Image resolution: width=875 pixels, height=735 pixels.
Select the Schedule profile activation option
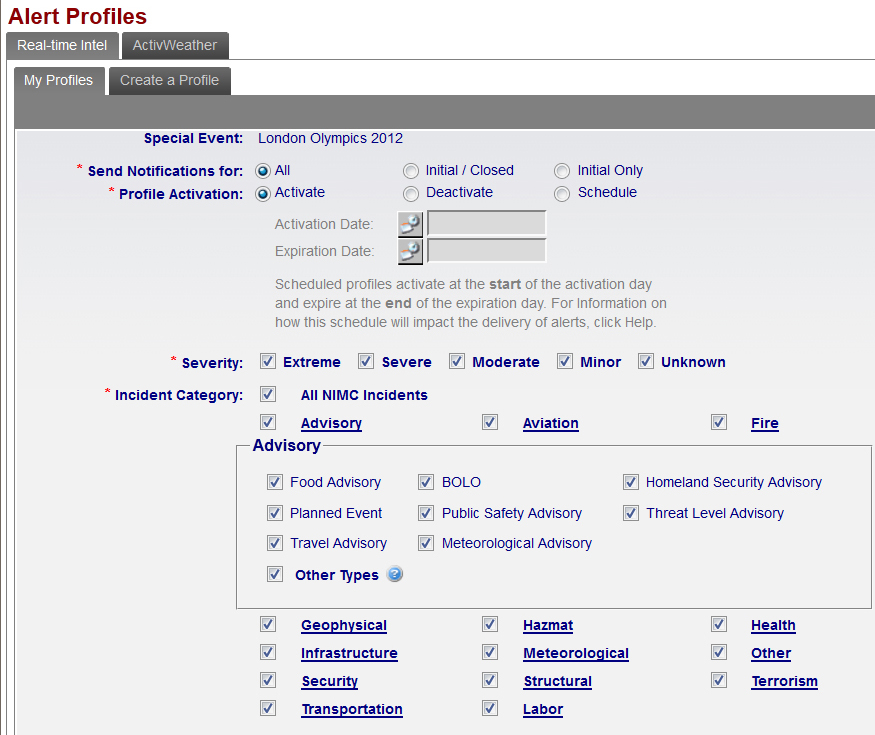coord(562,193)
